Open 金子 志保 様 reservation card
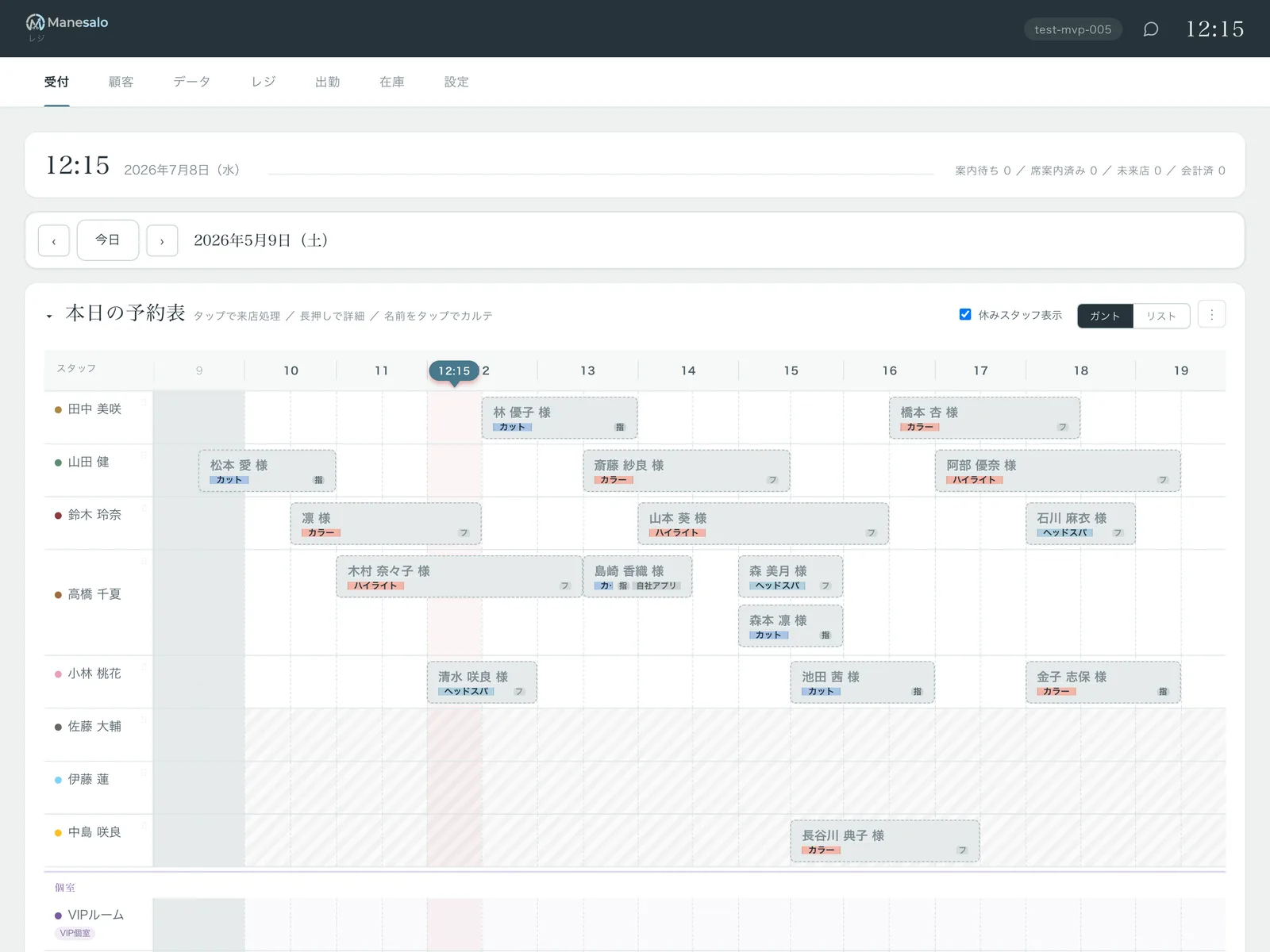 pos(1103,682)
